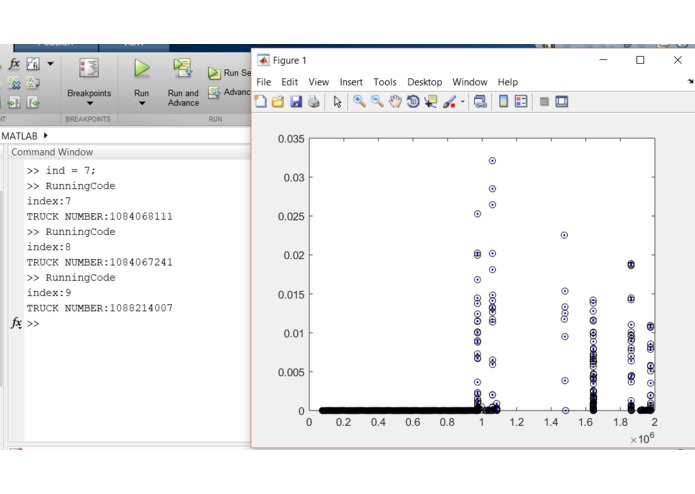Click the highest data point near 0.032
695x494 pixels.
492,161
